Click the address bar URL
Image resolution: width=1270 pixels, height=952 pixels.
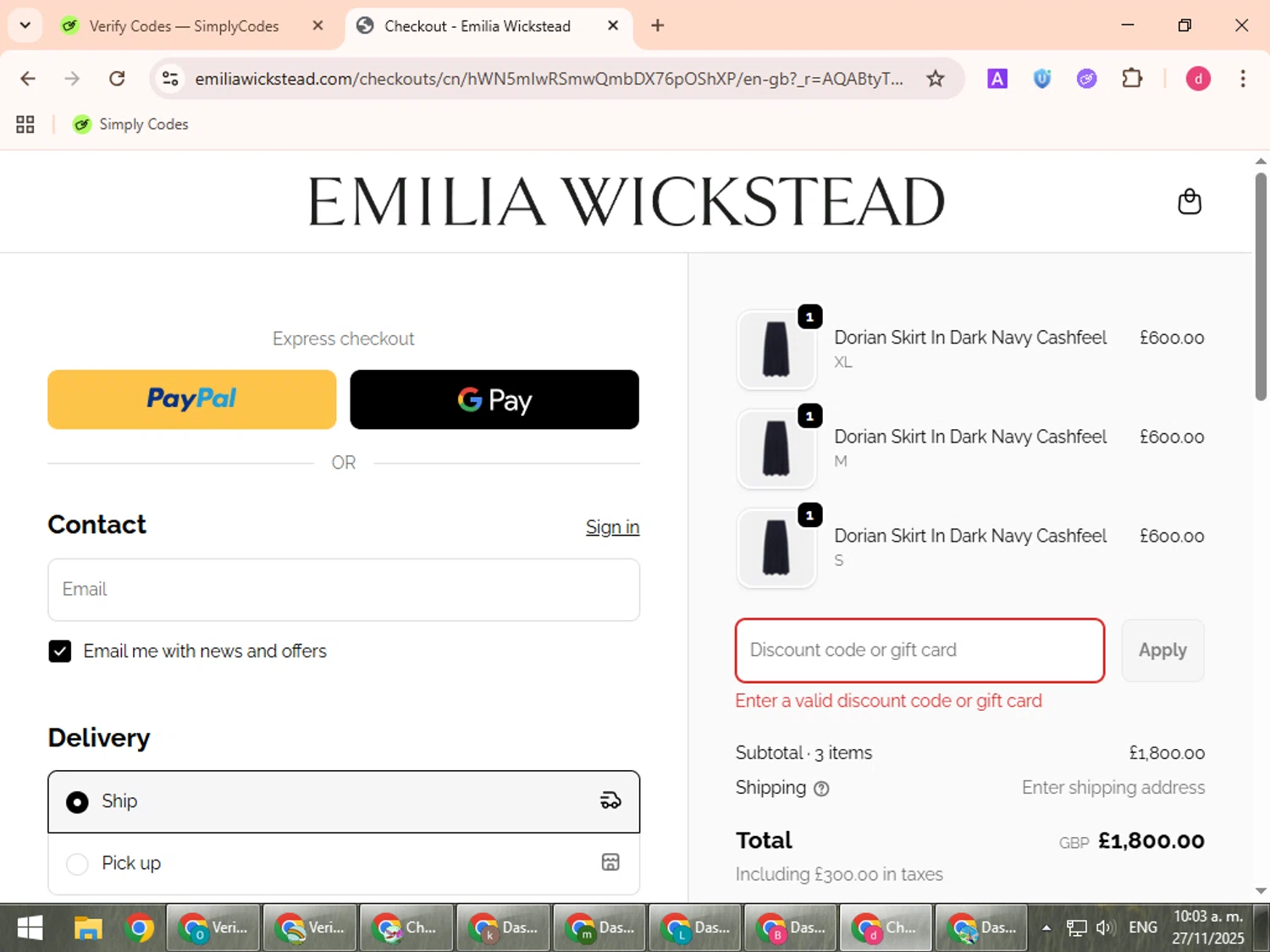click(549, 79)
